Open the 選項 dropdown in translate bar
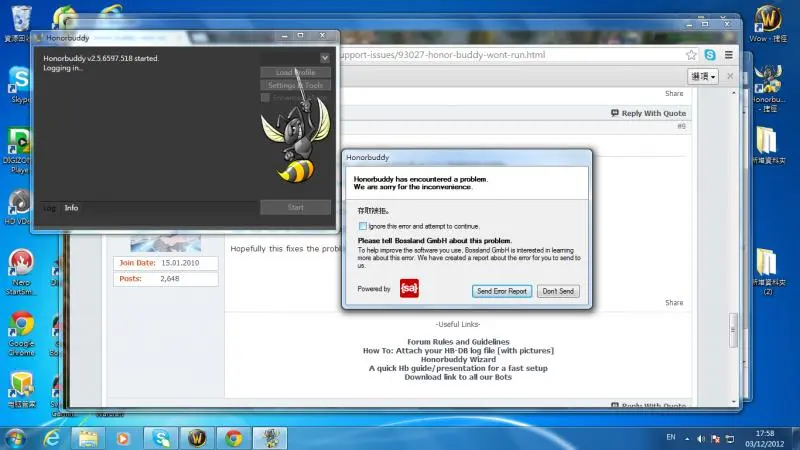This screenshot has height=450, width=800. point(703,77)
